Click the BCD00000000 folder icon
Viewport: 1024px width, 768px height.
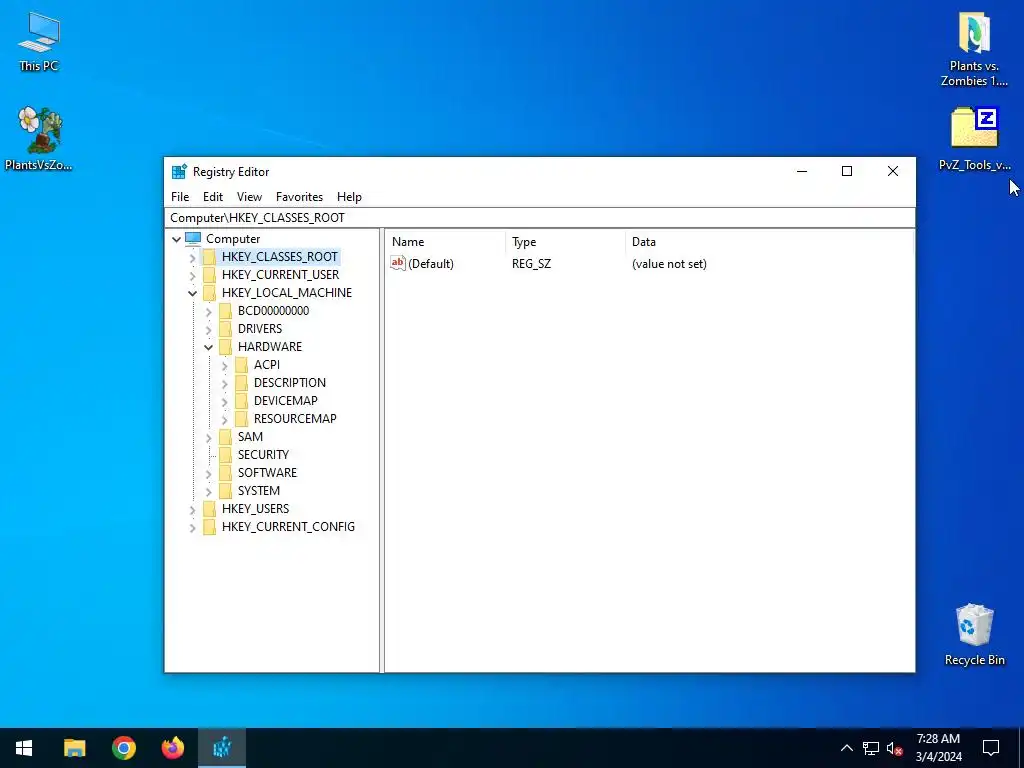pyautogui.click(x=225, y=311)
